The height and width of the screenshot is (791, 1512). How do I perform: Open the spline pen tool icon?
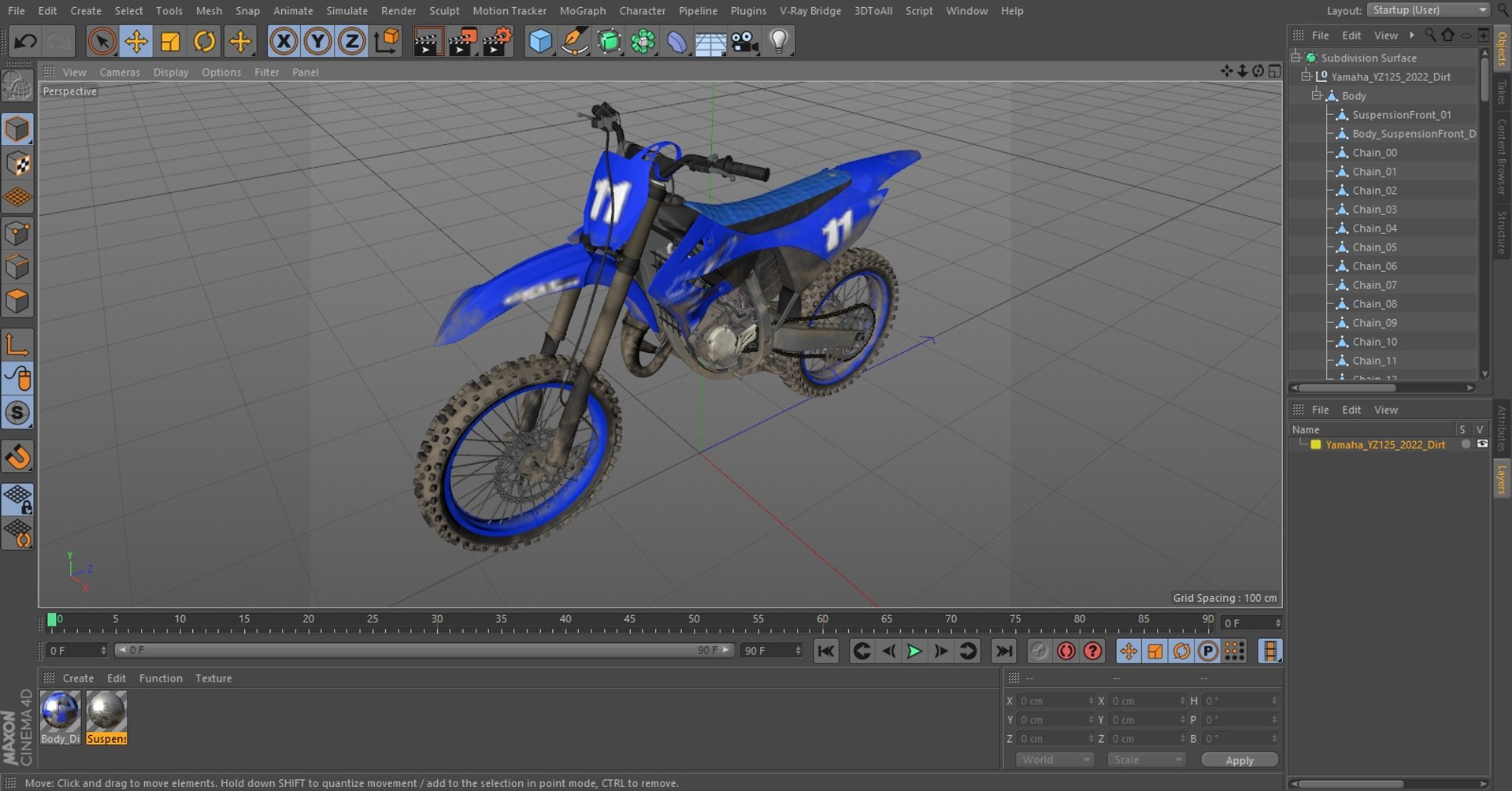575,41
